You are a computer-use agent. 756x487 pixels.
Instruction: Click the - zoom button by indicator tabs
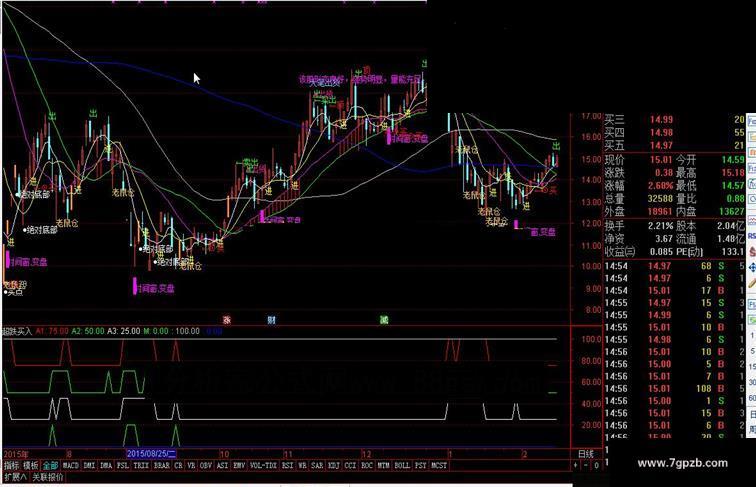(586, 466)
